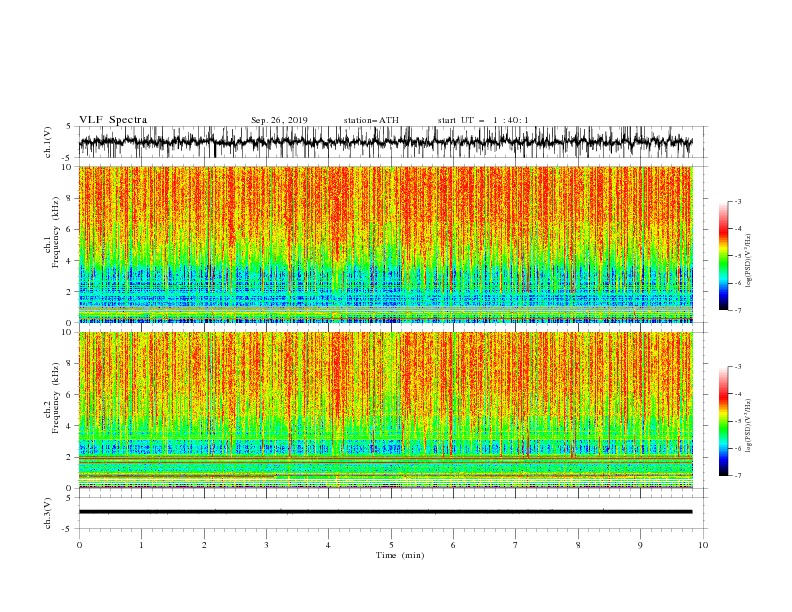Click the ch.1 voltage waveform trace

point(385,142)
